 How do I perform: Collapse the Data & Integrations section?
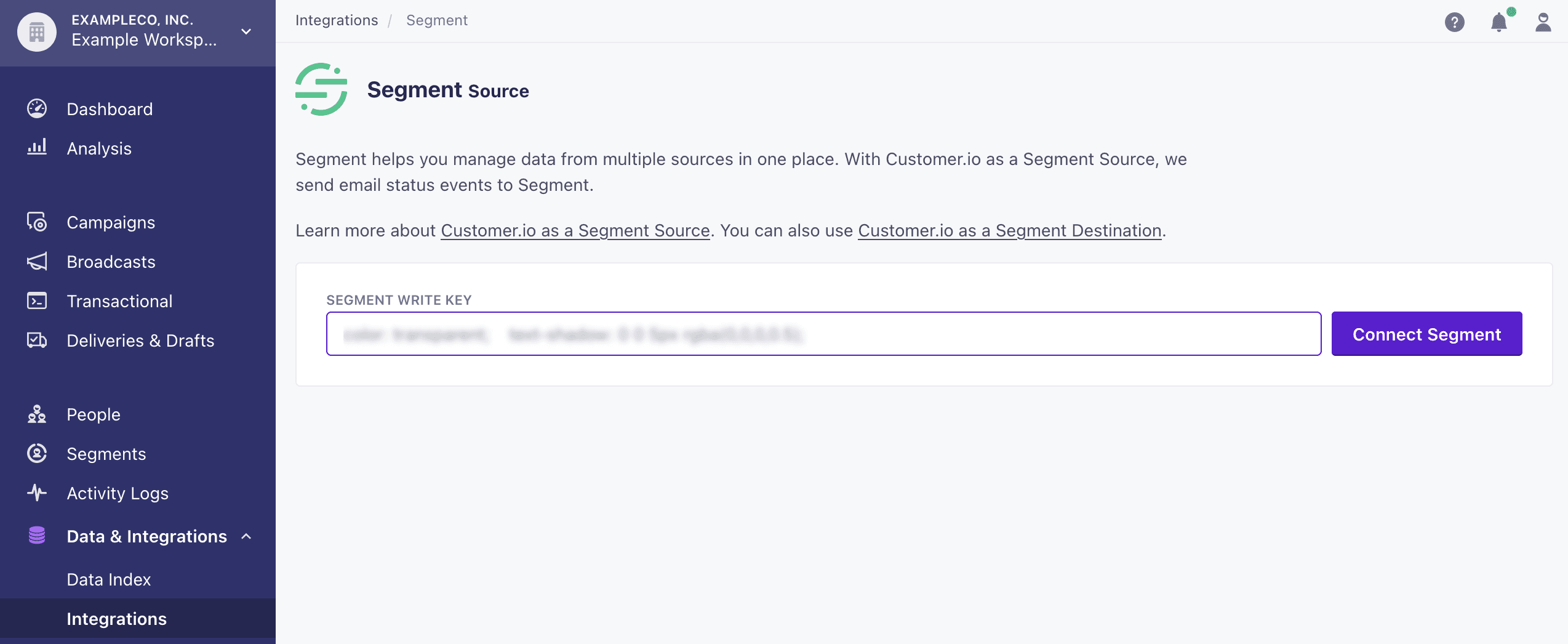coord(247,536)
